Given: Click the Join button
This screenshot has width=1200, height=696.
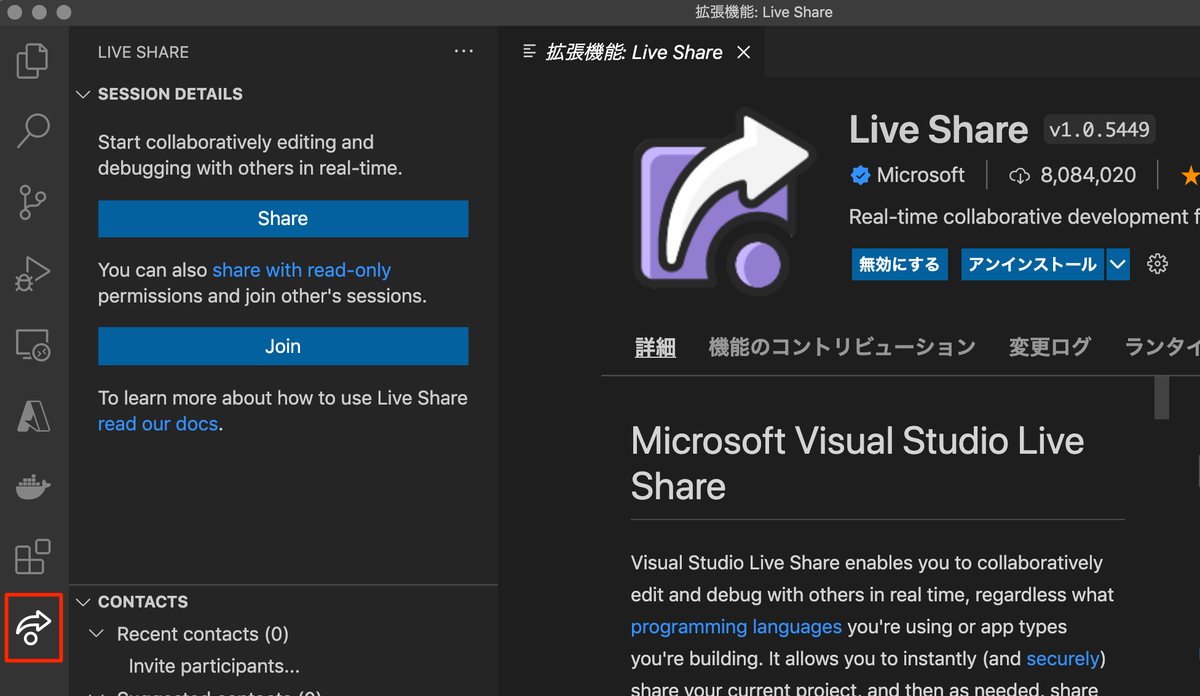Looking at the screenshot, I should 283,347.
